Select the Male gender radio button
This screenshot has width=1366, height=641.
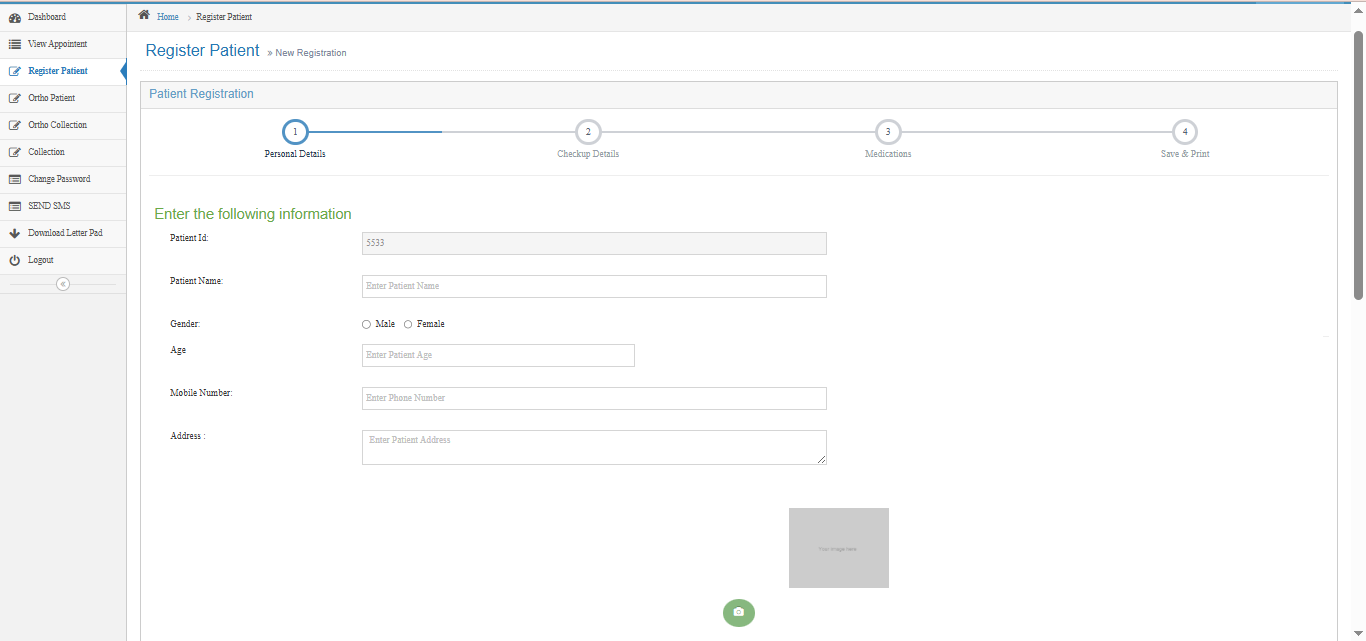point(366,325)
